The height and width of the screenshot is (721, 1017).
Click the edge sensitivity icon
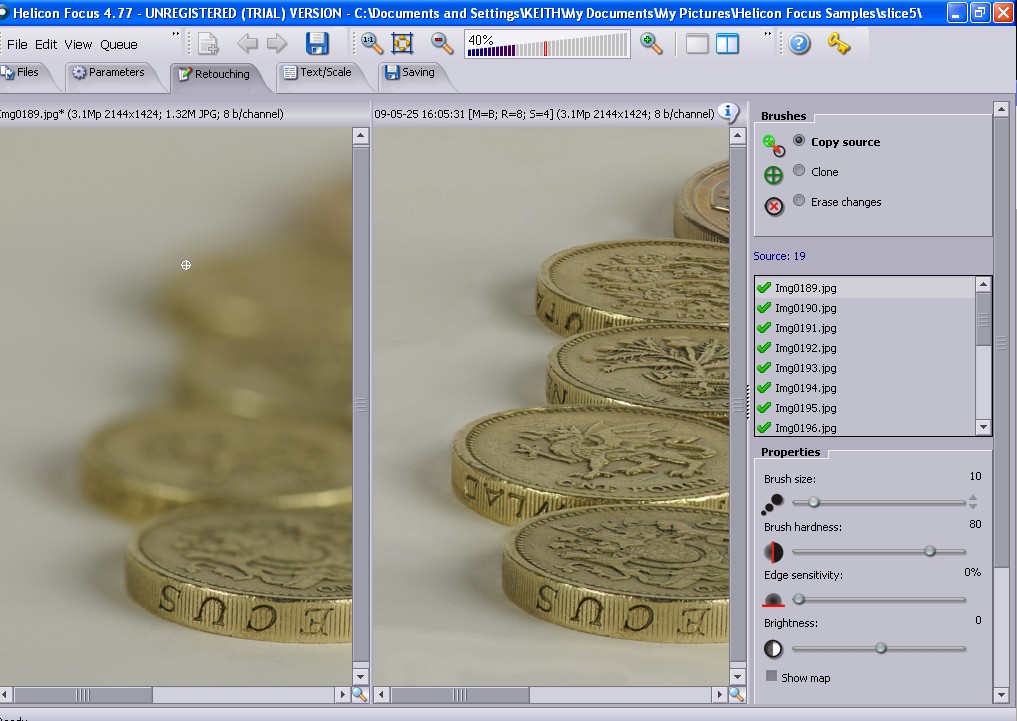click(773, 600)
